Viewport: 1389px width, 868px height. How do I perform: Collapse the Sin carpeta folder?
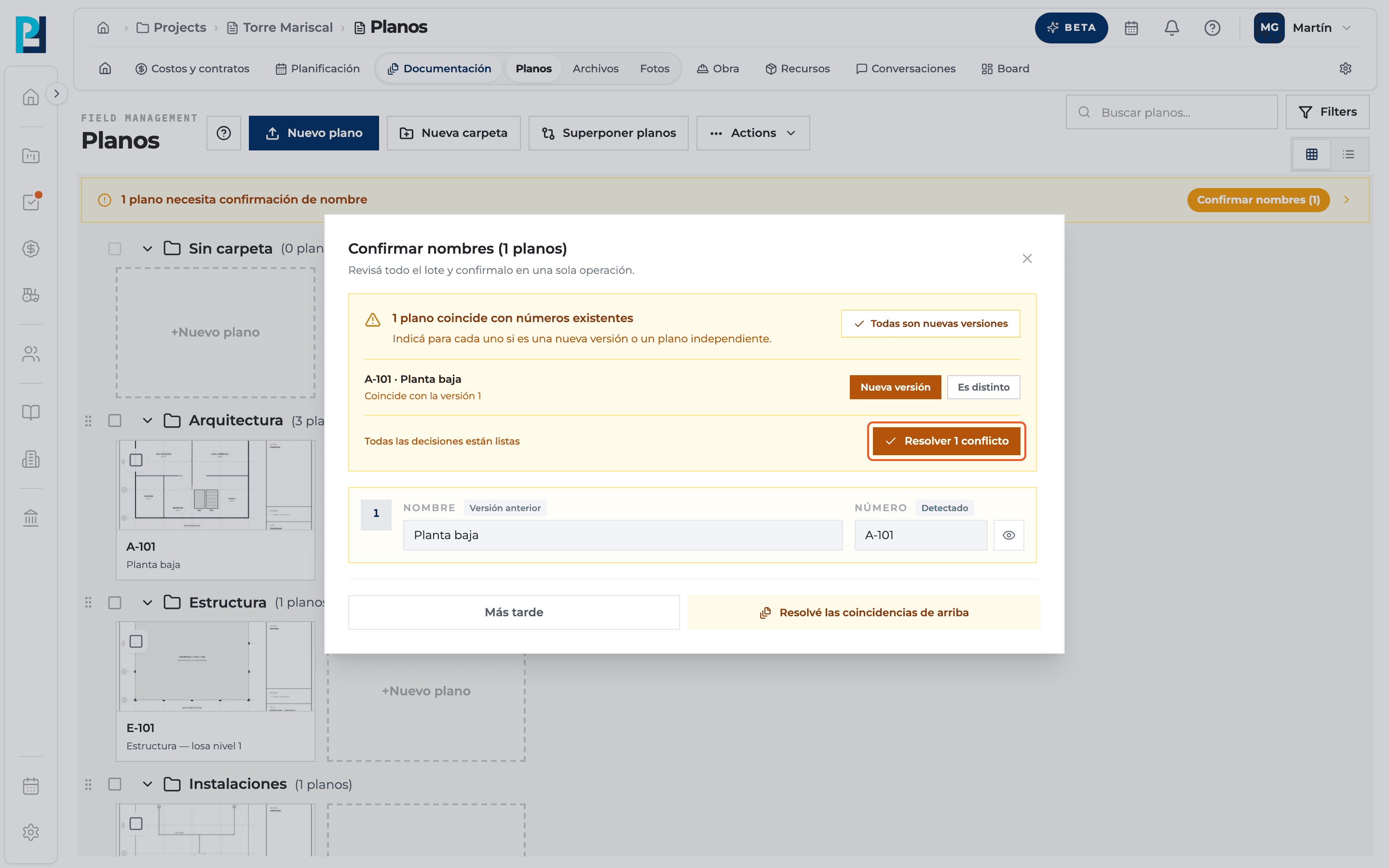click(148, 248)
